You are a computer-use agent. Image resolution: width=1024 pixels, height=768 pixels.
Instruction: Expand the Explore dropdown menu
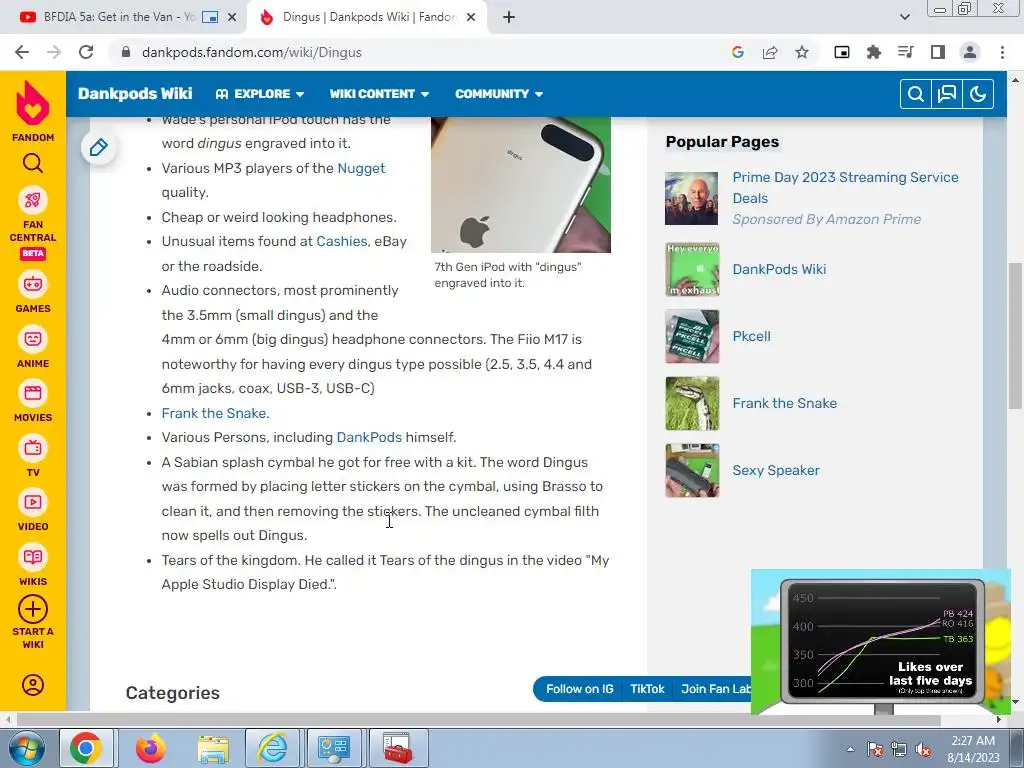(260, 94)
